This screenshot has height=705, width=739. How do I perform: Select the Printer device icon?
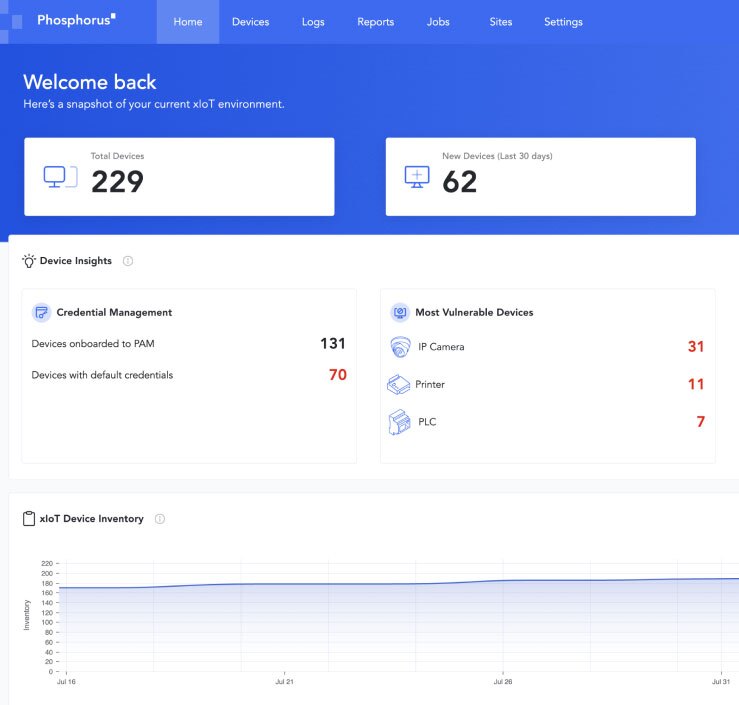(400, 384)
